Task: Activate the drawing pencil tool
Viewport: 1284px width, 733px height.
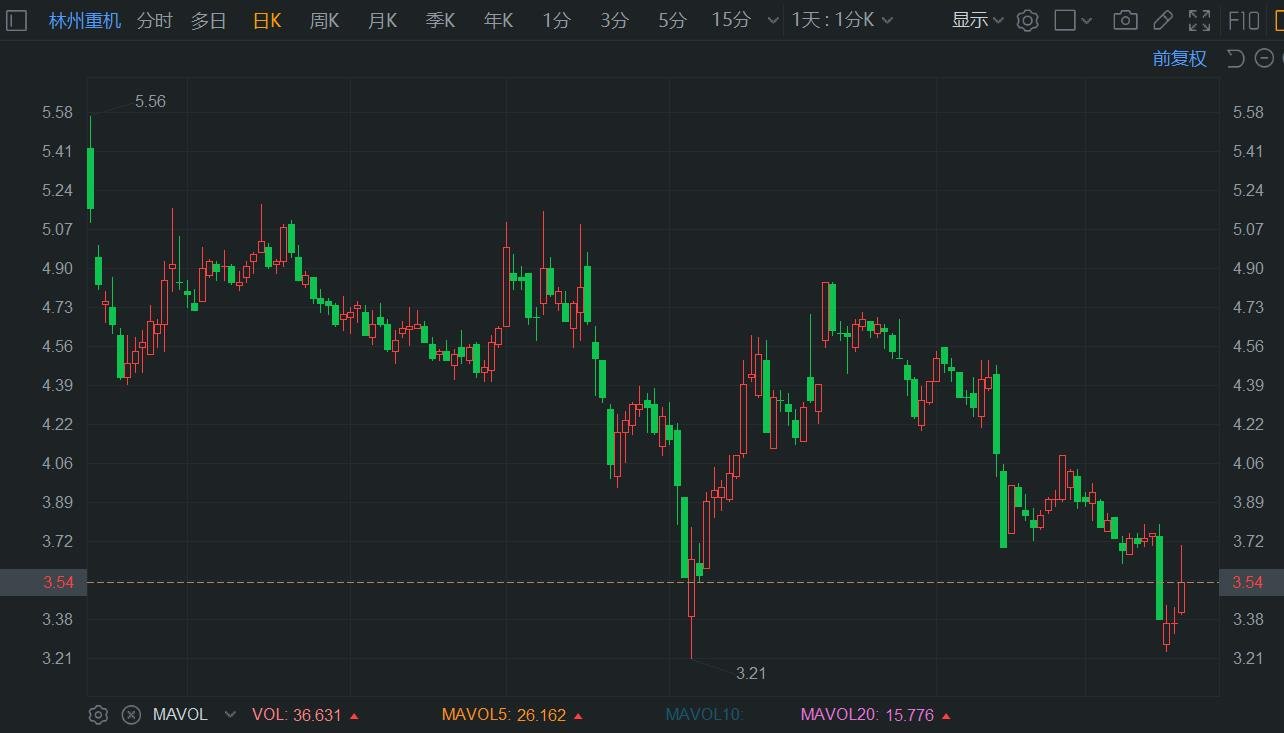Action: 1162,20
